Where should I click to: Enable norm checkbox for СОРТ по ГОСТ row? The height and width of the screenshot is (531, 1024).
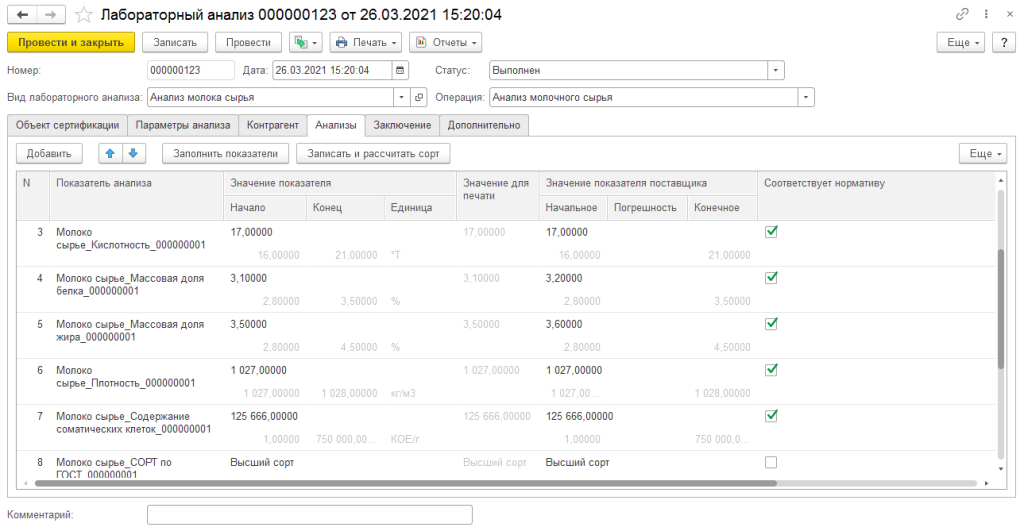pos(771,462)
